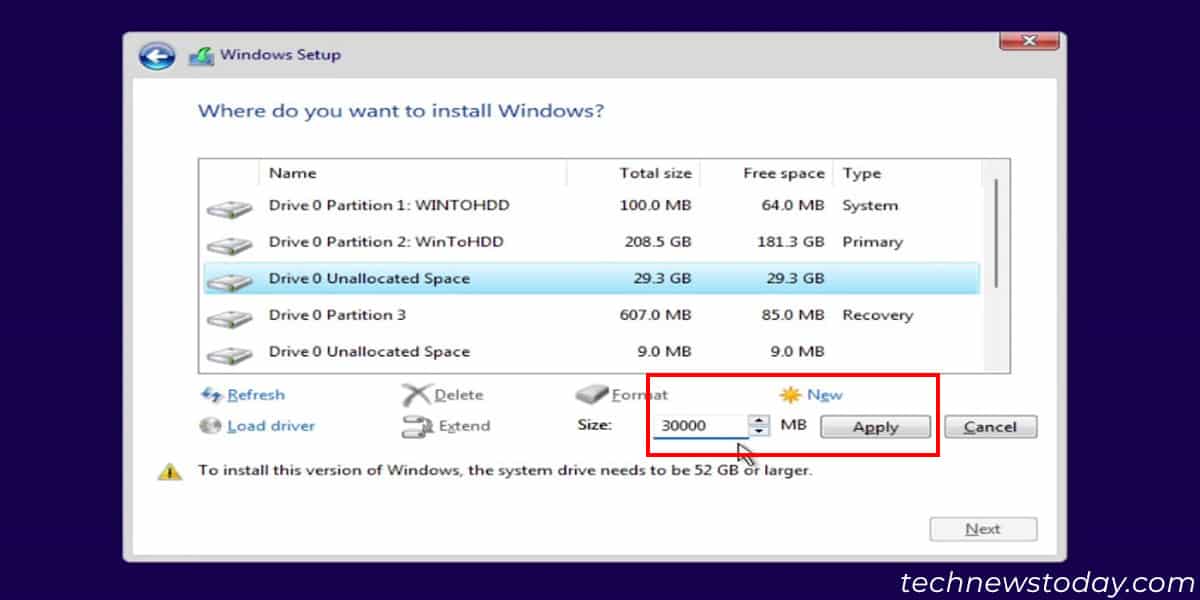Viewport: 1200px width, 600px height.
Task: Choose Extend for the selected partition
Action: pyautogui.click(x=465, y=426)
